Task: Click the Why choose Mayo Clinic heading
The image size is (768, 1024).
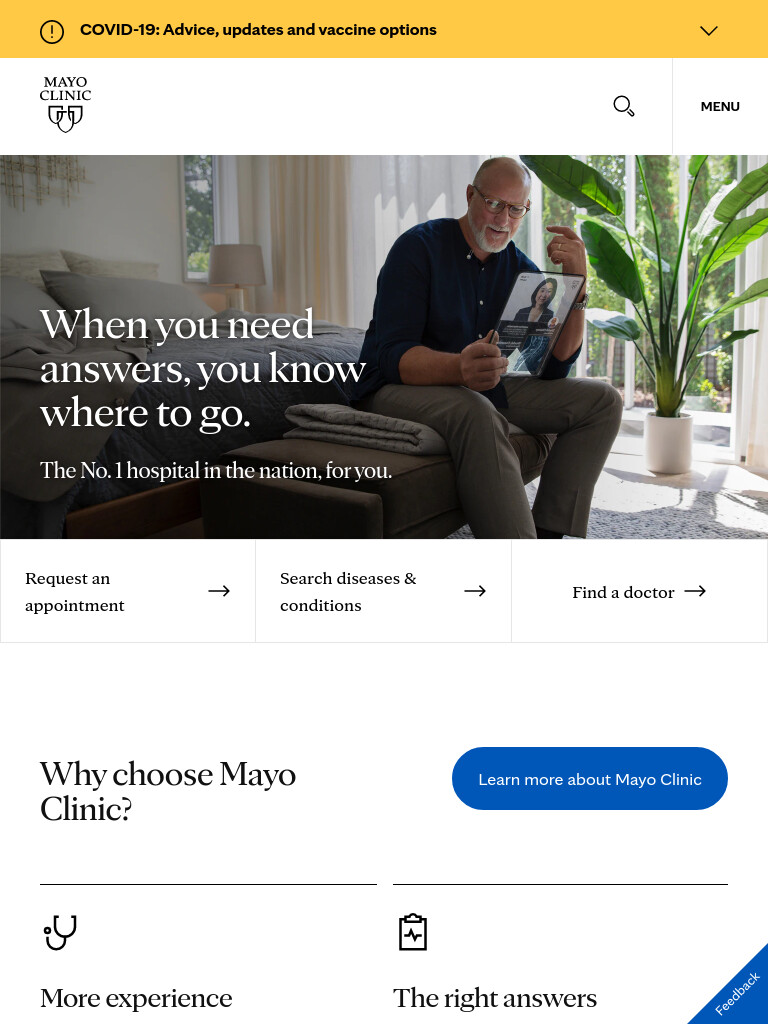Action: 168,792
